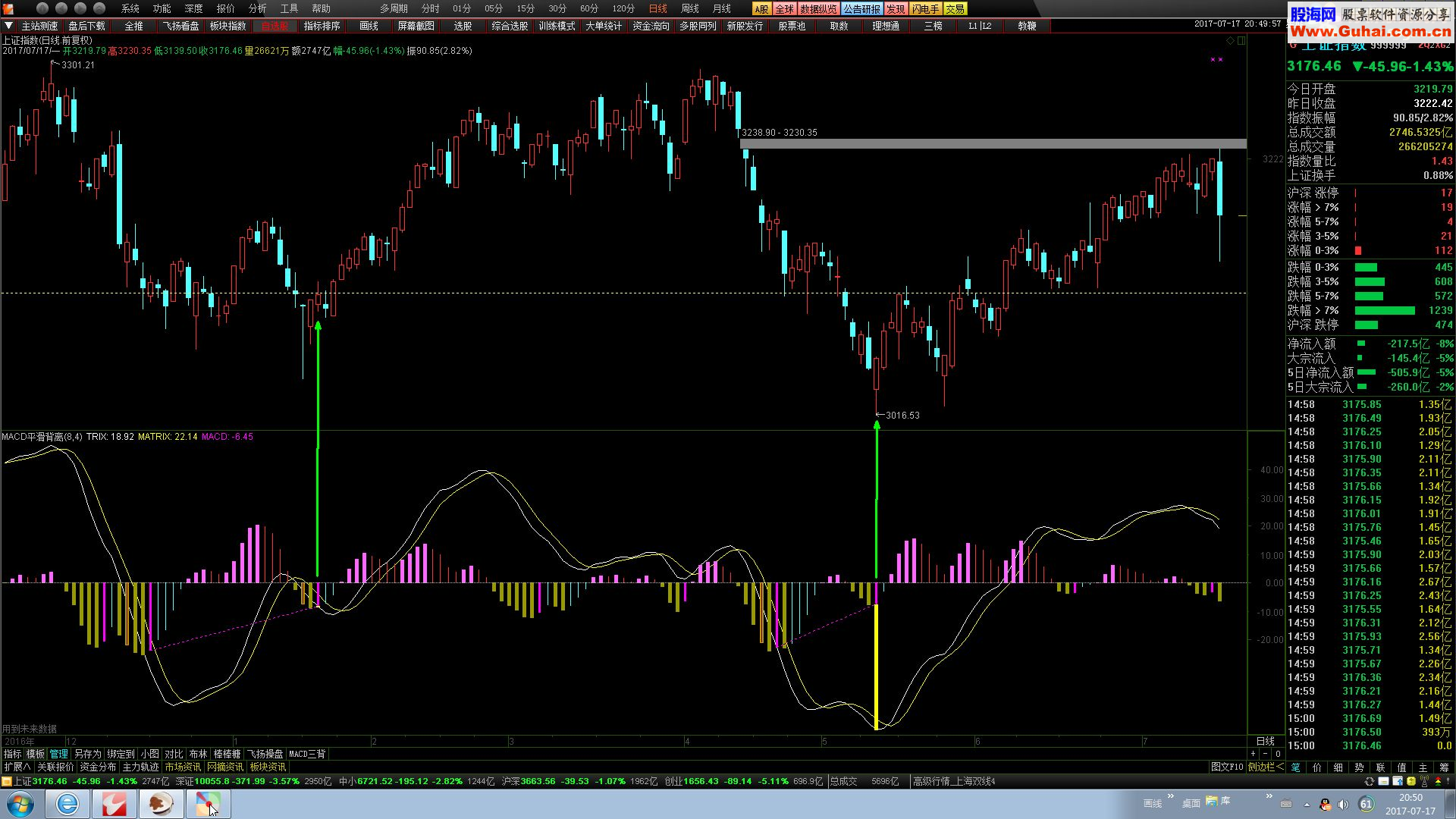Image resolution: width=1456 pixels, height=819 pixels.
Task: Open the 系统 menu
Action: [130, 8]
